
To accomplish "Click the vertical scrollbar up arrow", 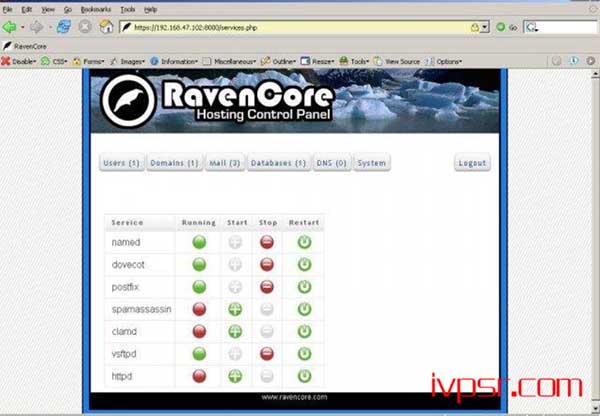I will point(595,75).
